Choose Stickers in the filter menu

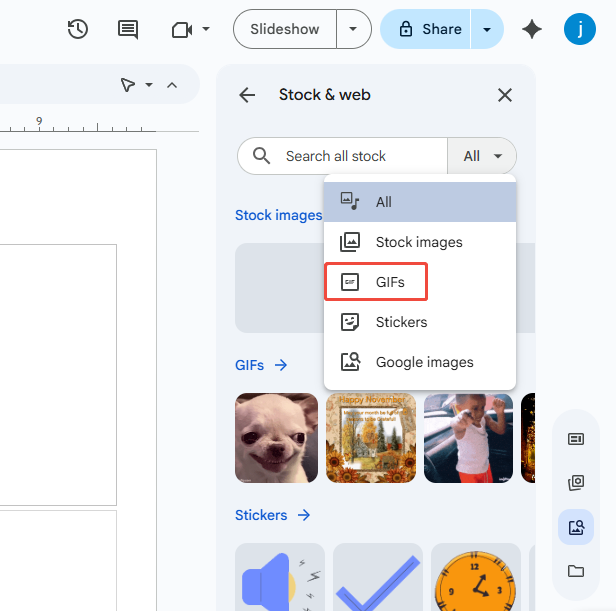click(x=420, y=322)
